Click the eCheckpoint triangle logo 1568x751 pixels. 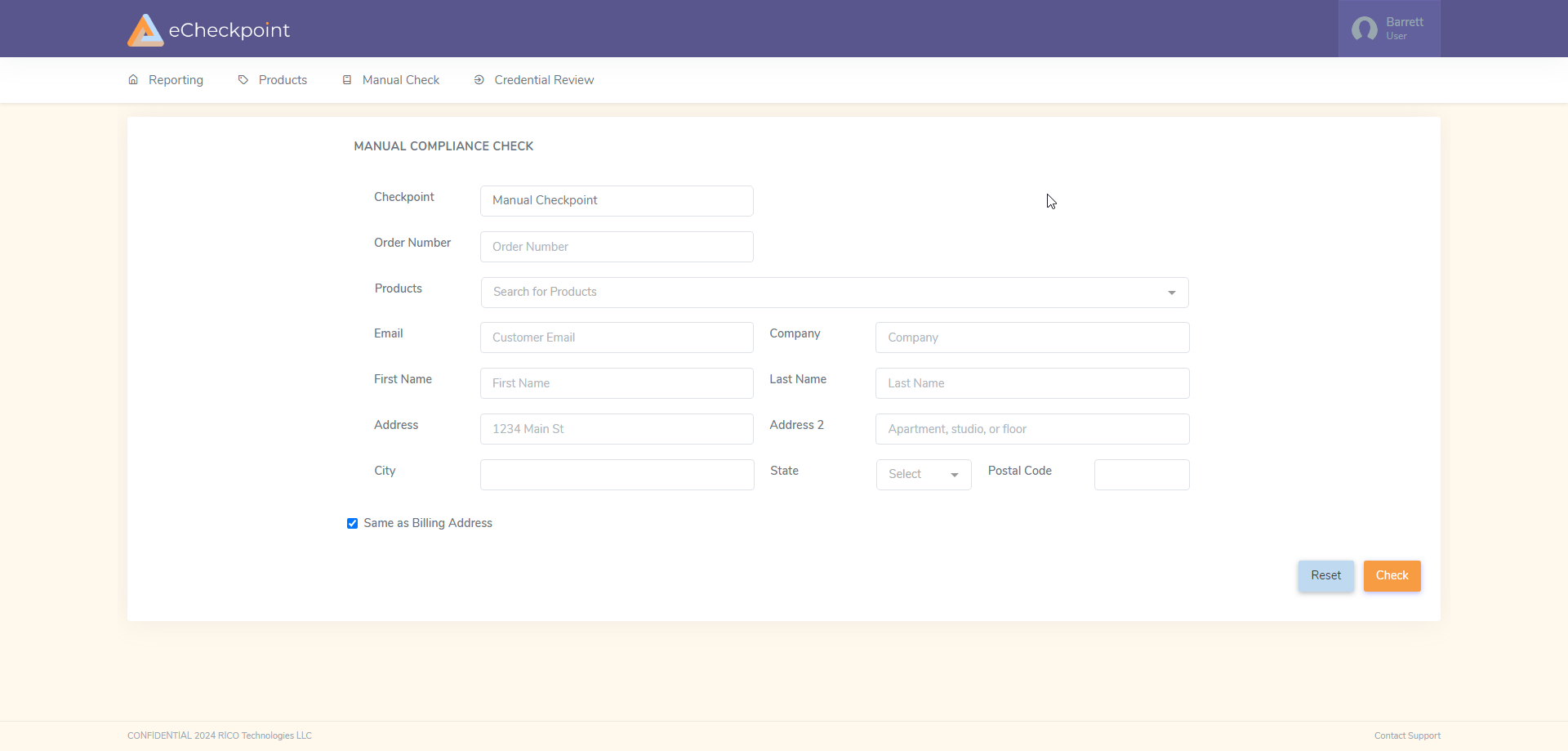coord(145,30)
